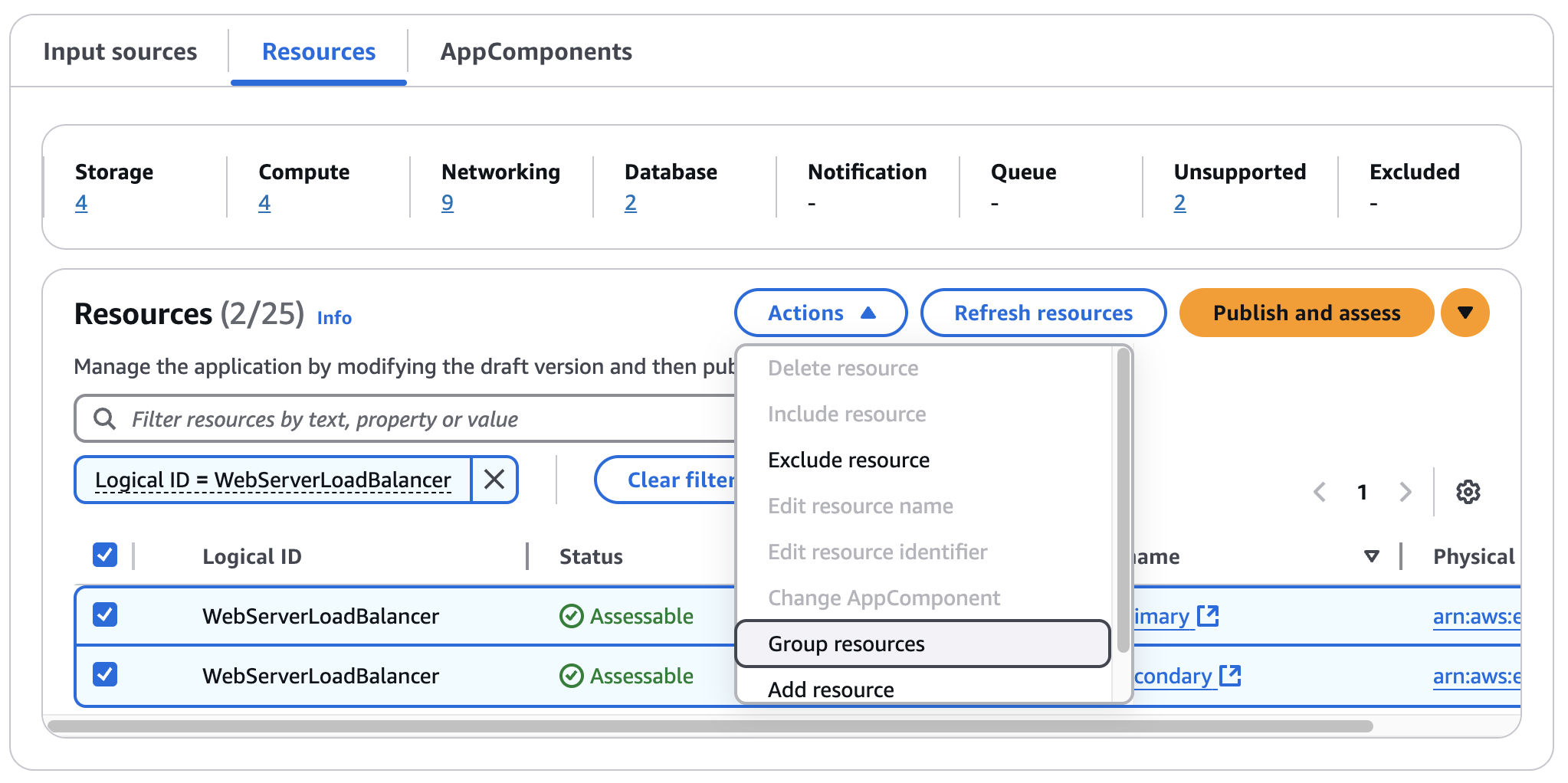Deselect the first WebServerLoadBalancer row checkbox
Viewport: 1568px width, 783px height.
(104, 615)
